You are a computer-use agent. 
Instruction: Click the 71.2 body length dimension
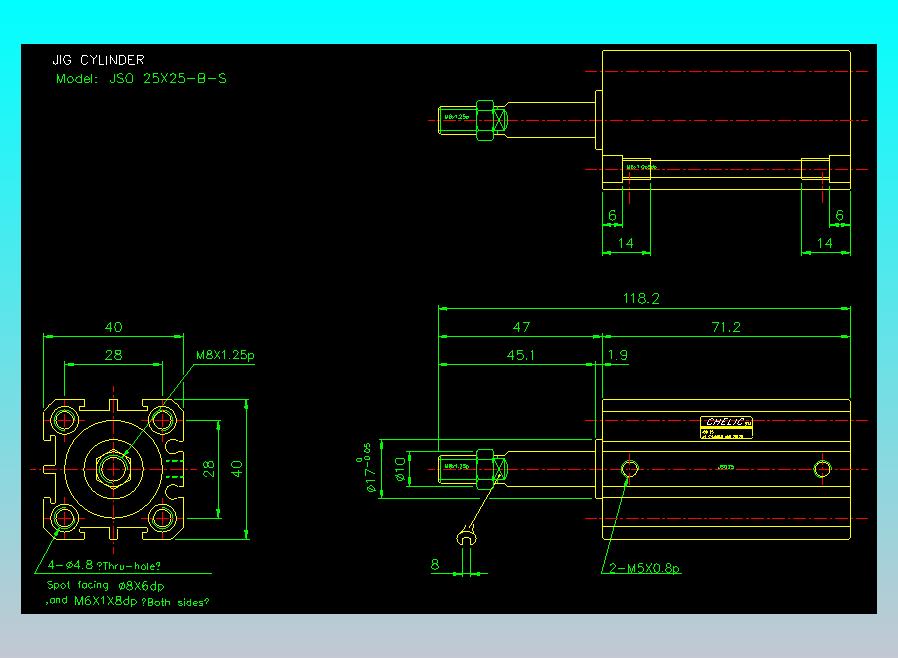725,327
